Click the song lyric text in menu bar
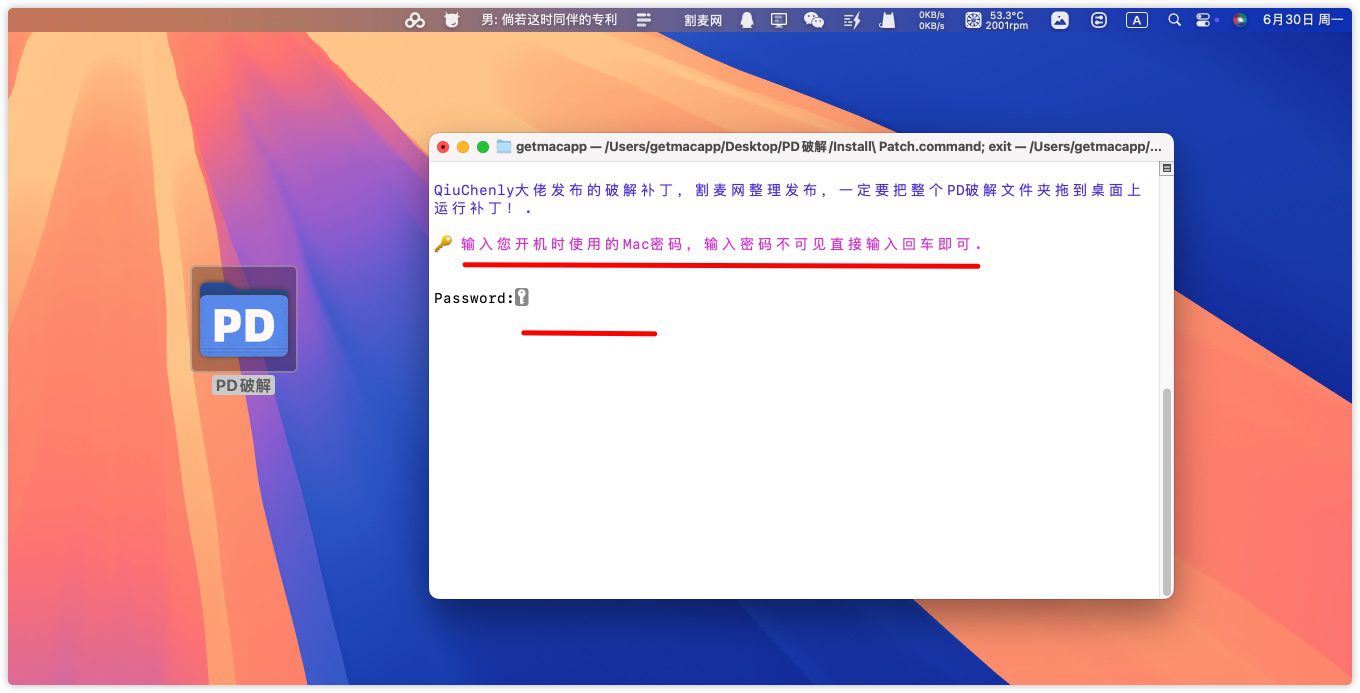 tap(549, 20)
